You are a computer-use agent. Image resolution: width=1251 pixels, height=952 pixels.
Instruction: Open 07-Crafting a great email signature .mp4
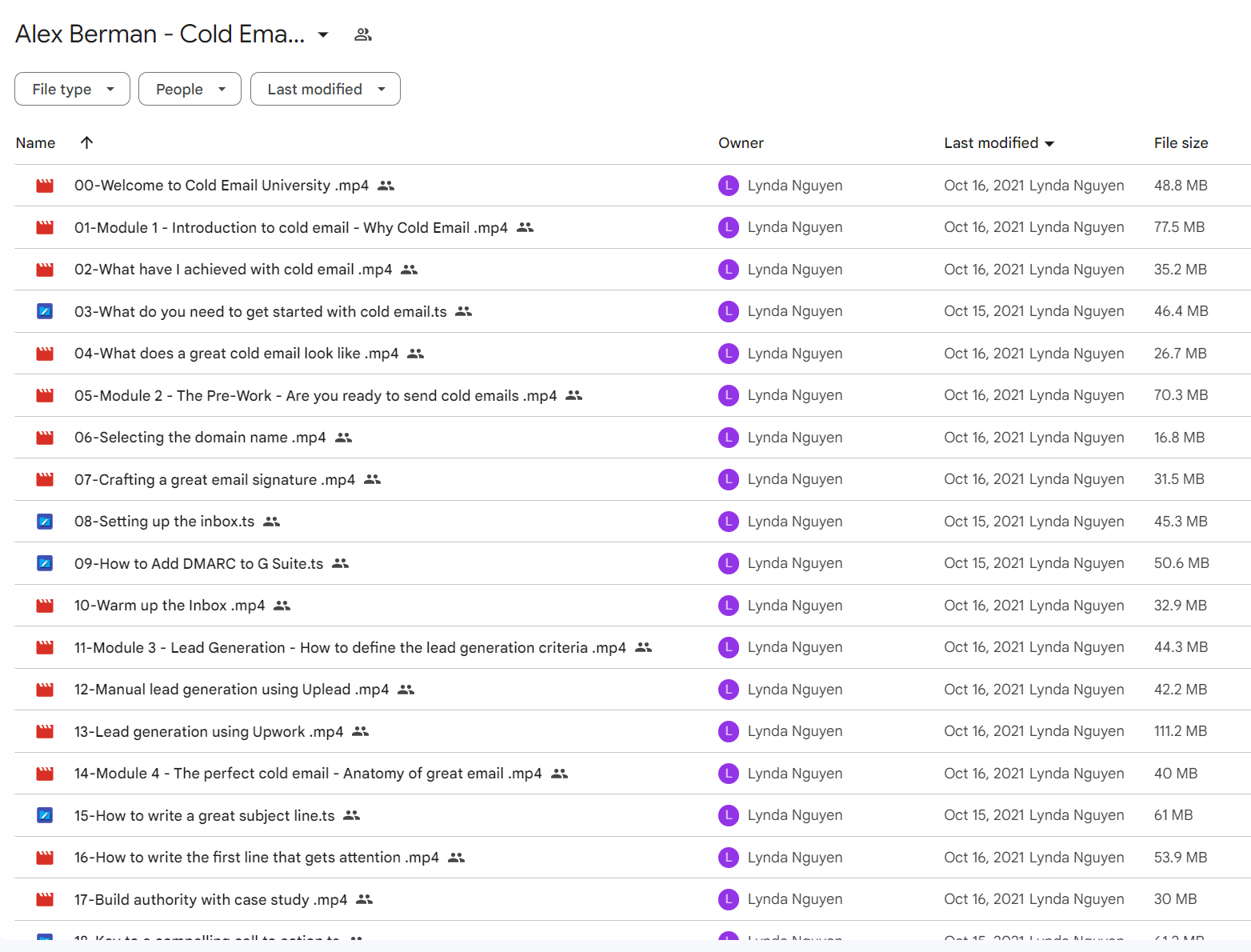click(x=214, y=479)
